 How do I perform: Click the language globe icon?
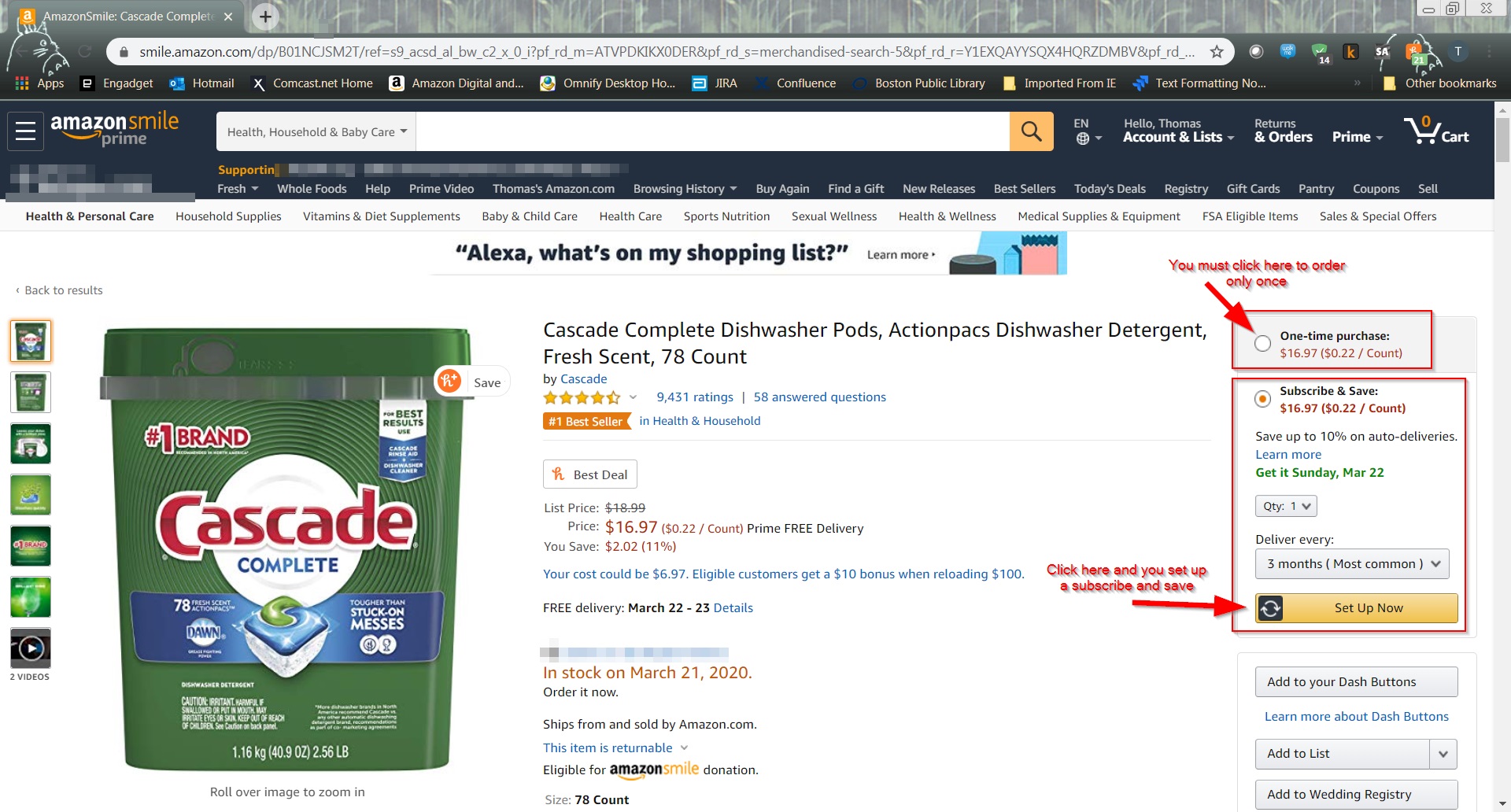click(x=1084, y=138)
